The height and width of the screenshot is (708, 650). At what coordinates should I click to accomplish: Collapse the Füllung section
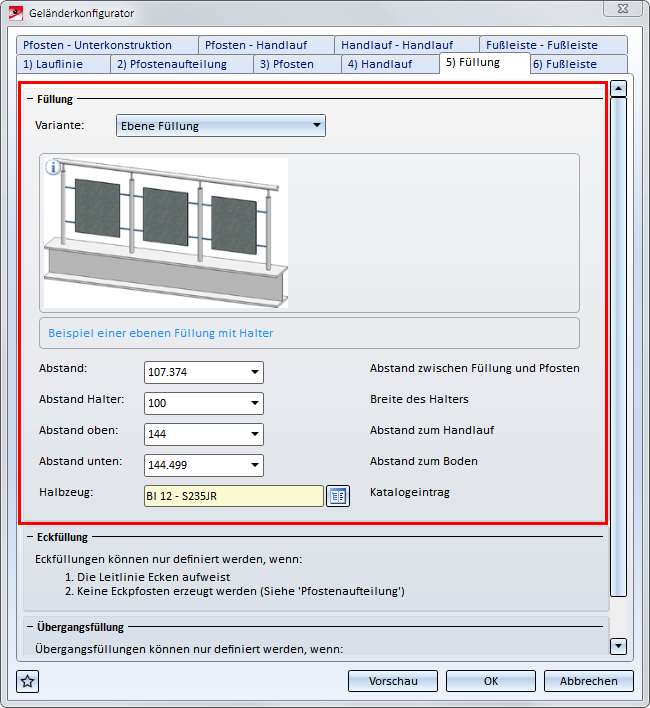coord(30,99)
